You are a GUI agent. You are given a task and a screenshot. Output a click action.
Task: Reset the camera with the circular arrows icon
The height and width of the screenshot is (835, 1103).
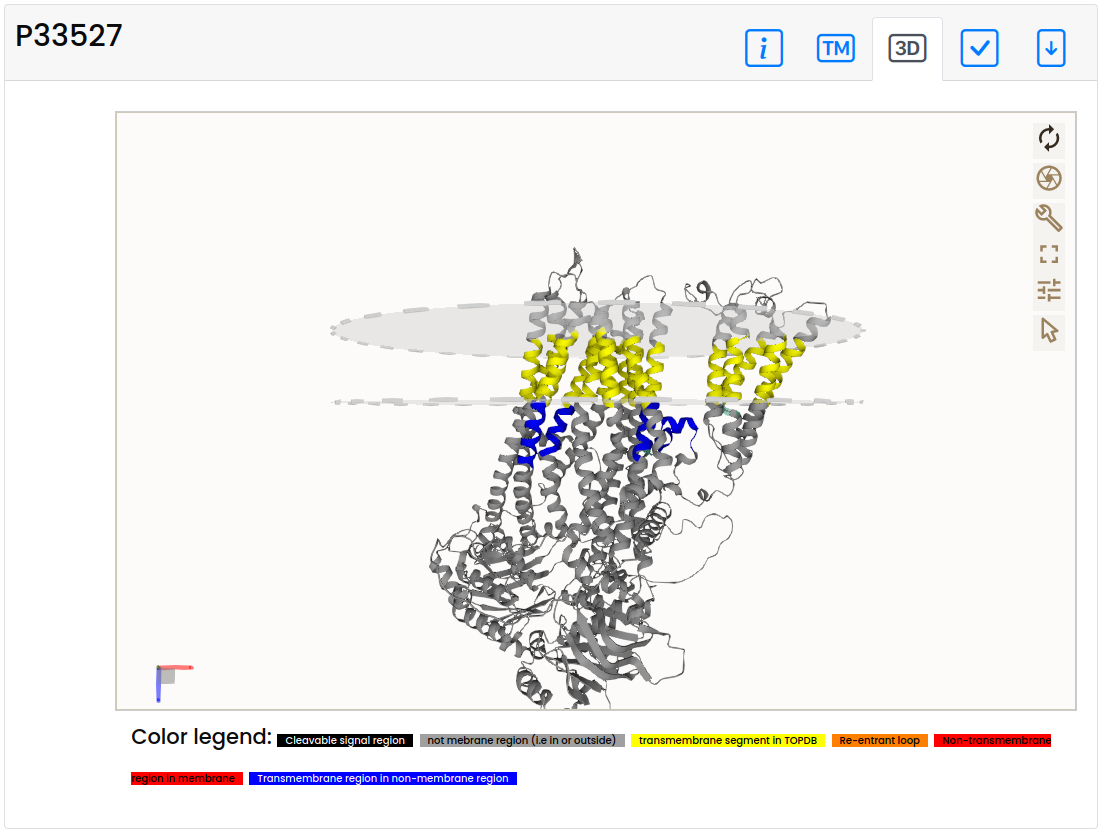(x=1048, y=138)
